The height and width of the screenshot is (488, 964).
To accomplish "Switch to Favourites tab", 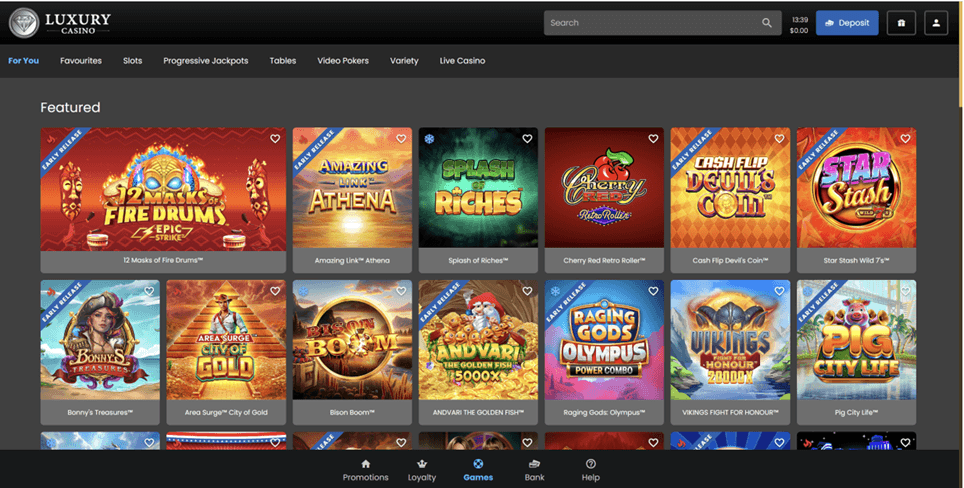I will [81, 60].
